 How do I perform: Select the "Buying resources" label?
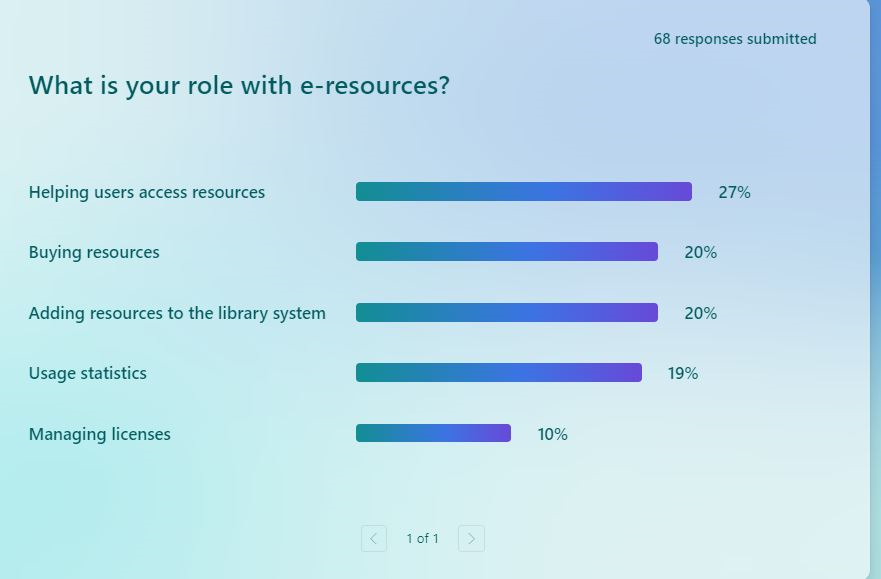click(94, 252)
